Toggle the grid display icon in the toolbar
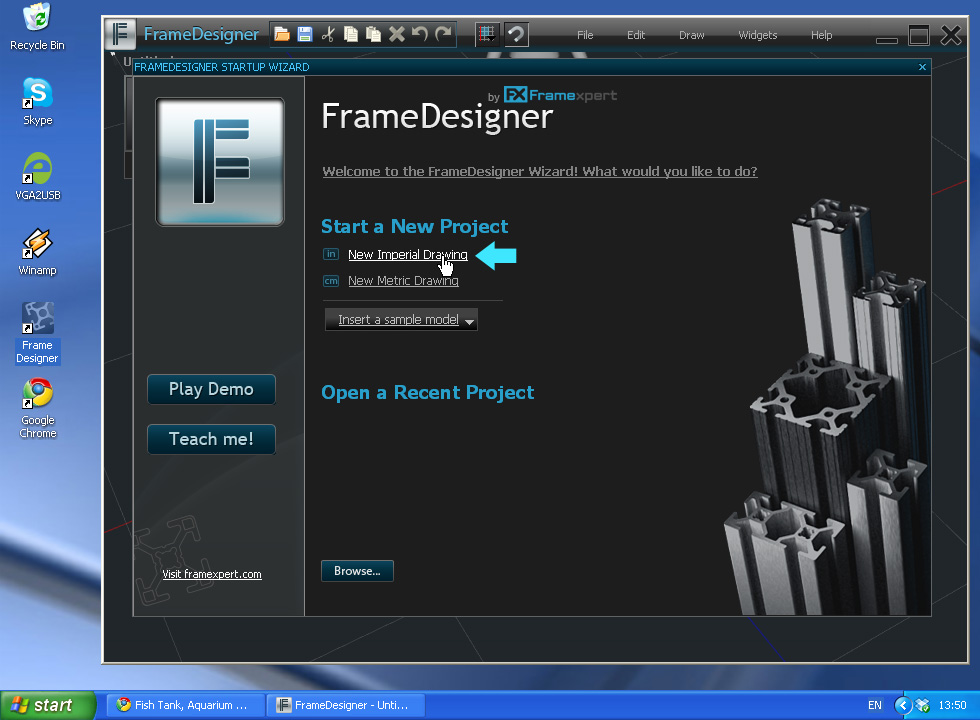Image resolution: width=980 pixels, height=720 pixels. pyautogui.click(x=487, y=34)
